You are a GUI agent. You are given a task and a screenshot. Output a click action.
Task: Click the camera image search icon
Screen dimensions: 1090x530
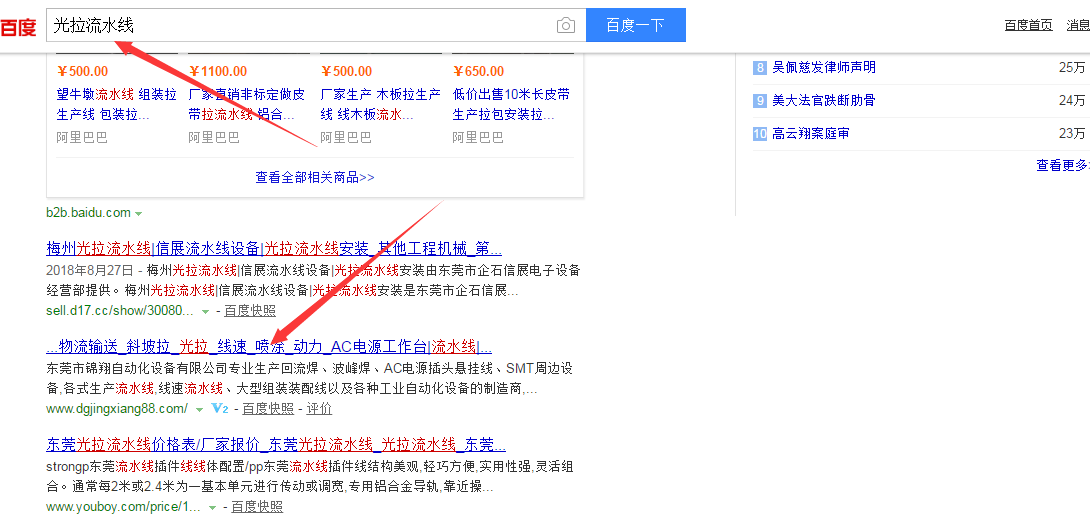566,26
